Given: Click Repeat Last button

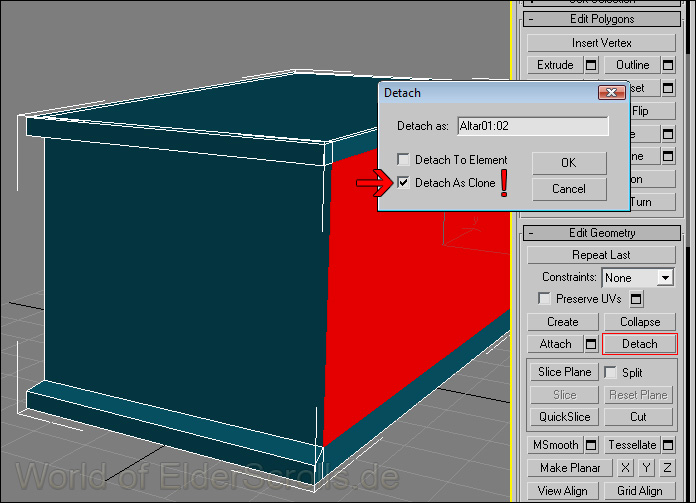Looking at the screenshot, I should [x=601, y=255].
